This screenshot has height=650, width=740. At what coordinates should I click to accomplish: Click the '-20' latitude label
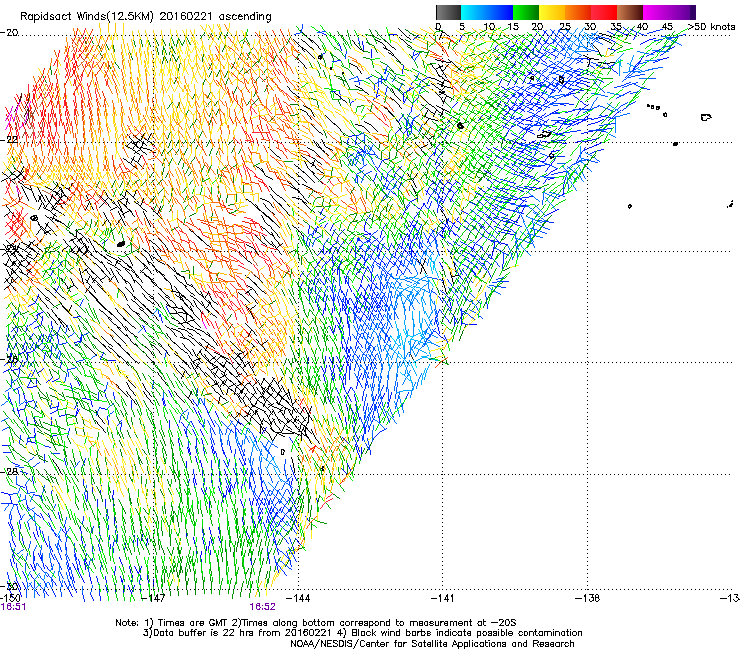tap(9, 33)
